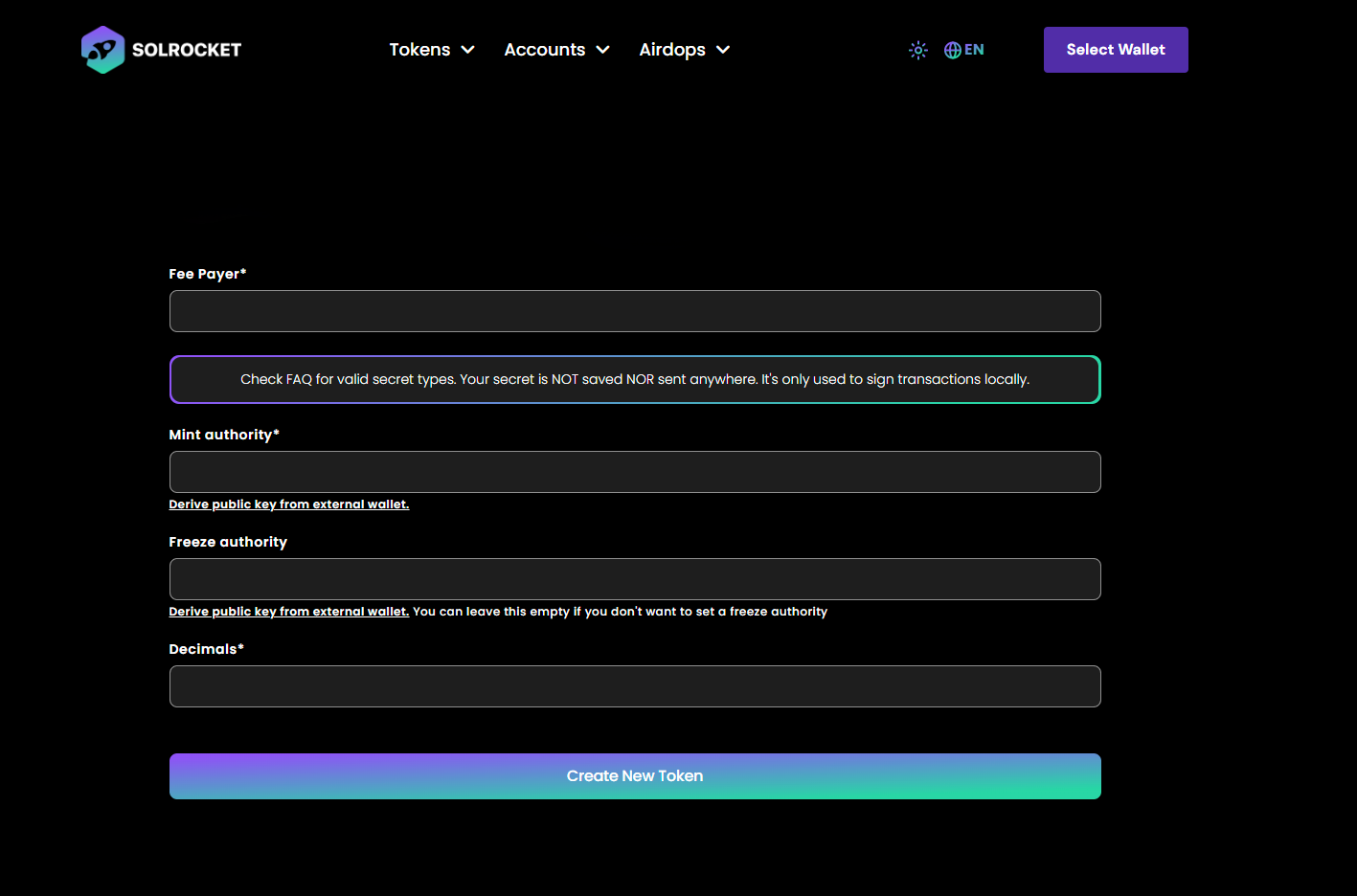Click the Decimals input field
Image resolution: width=1357 pixels, height=896 pixels.
click(x=635, y=686)
